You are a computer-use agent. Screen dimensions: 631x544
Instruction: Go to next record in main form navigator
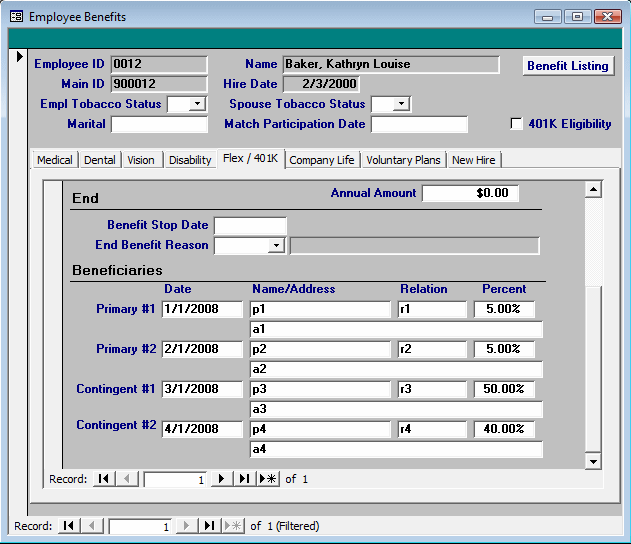coord(186,525)
